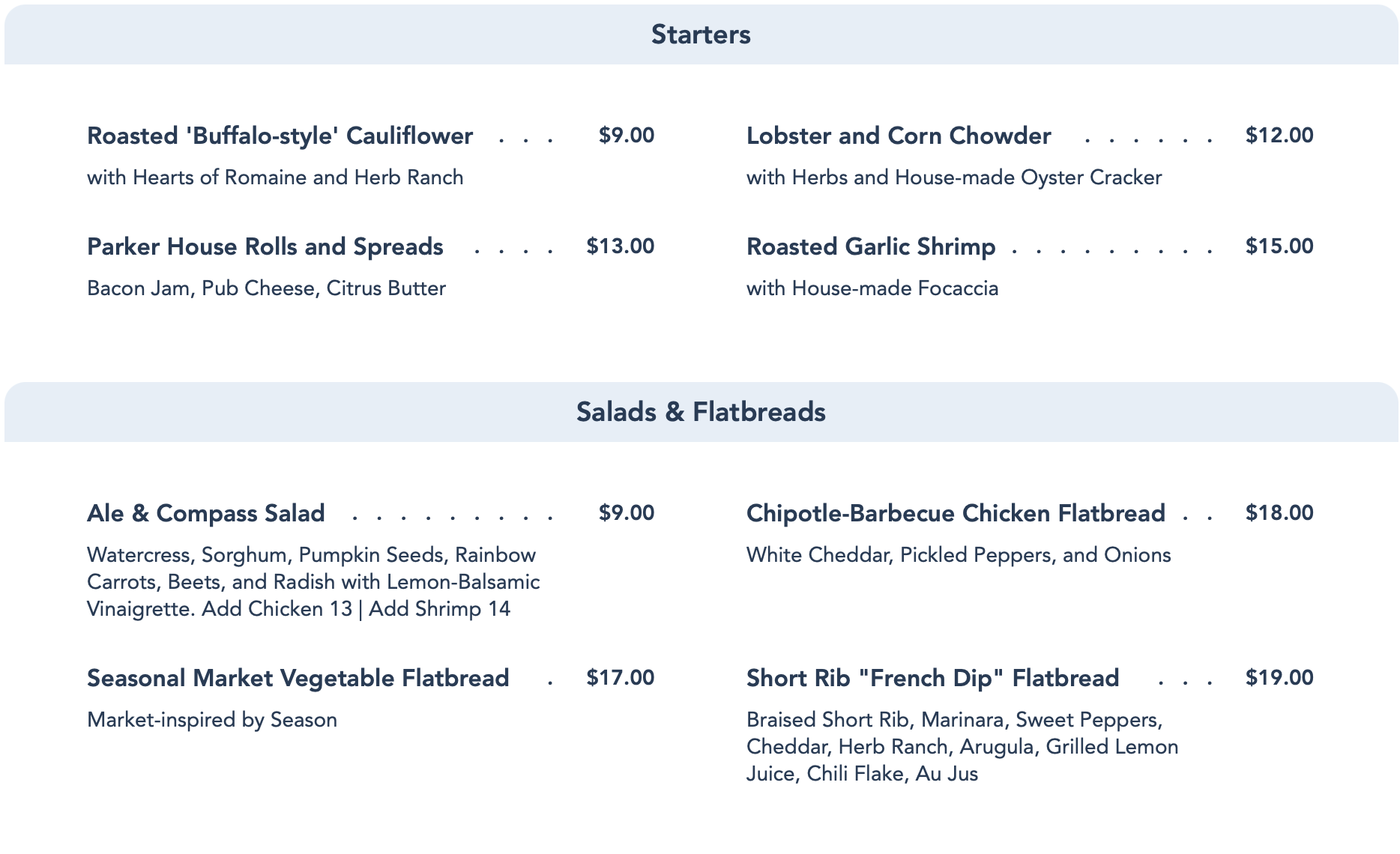
Task: Select Chipotle-Barbecue Chicken Flatbread title
Action: 955,513
